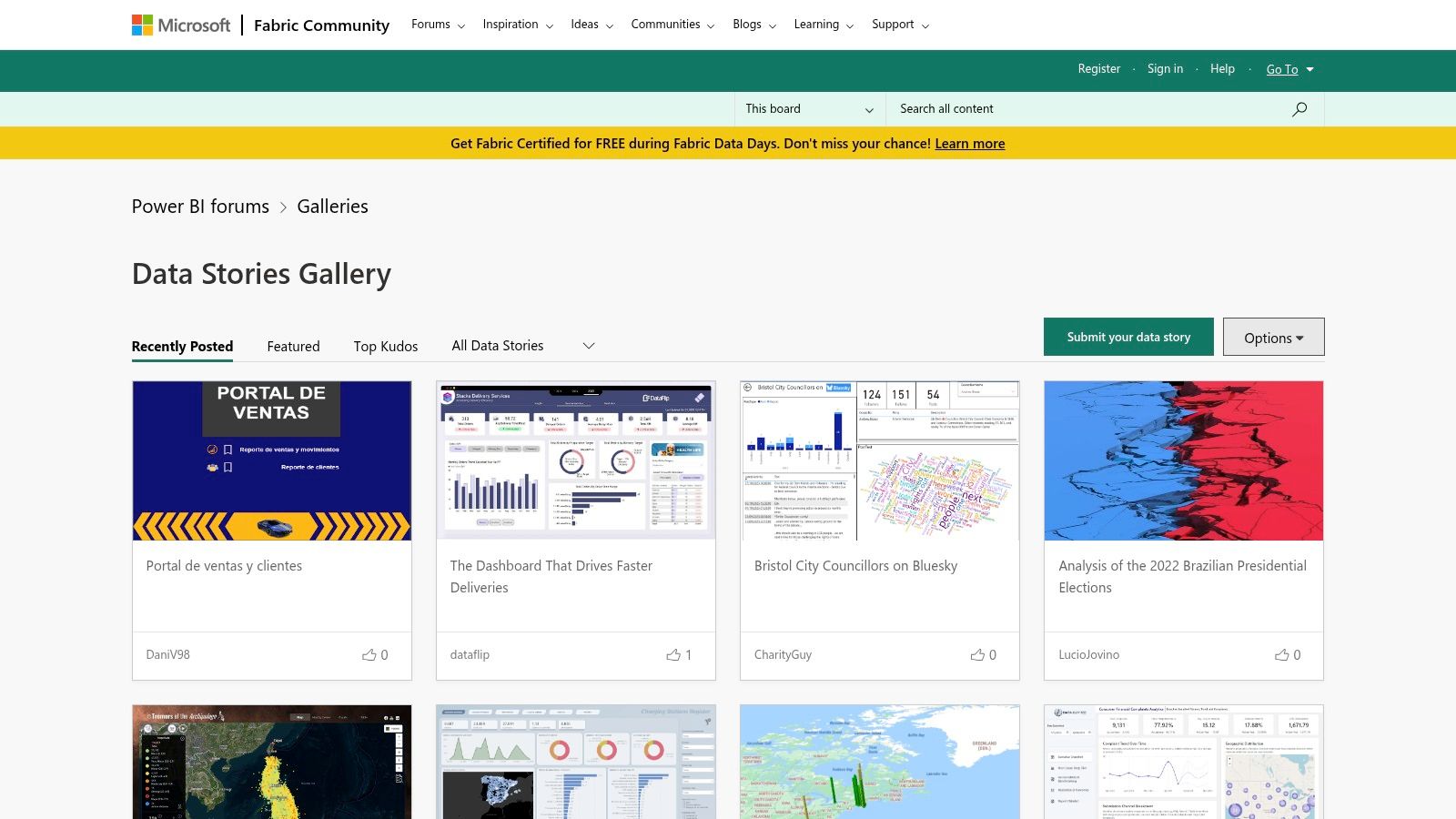Open the Go To dropdown

coord(1289,69)
